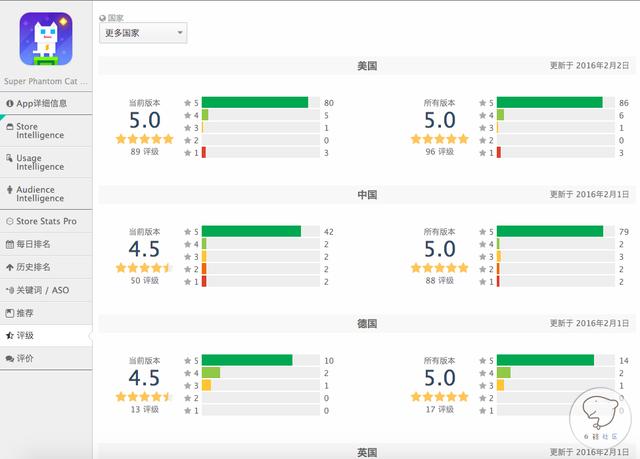Image resolution: width=640 pixels, height=459 pixels.
Task: Open the 评价 reviews page
Action: [x=46, y=358]
